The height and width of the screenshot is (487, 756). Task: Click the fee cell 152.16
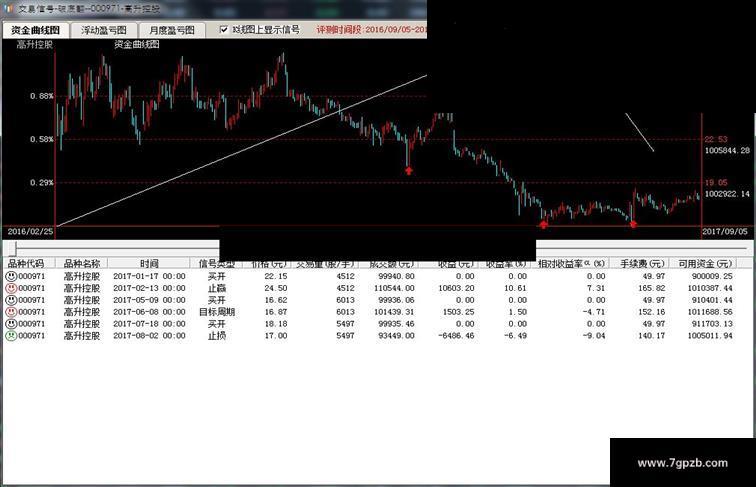pos(651,312)
